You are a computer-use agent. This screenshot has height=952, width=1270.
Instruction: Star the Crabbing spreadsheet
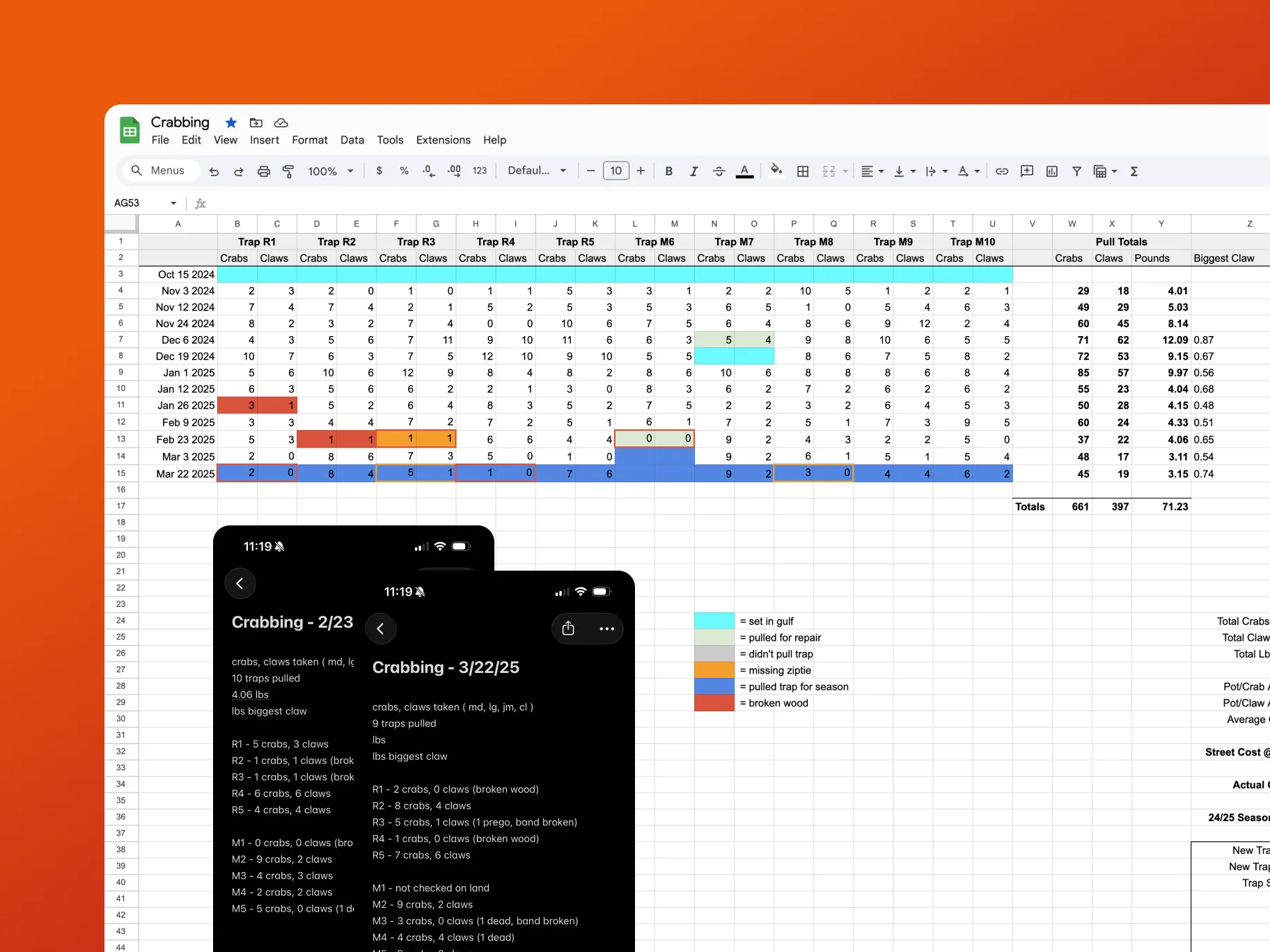(230, 122)
